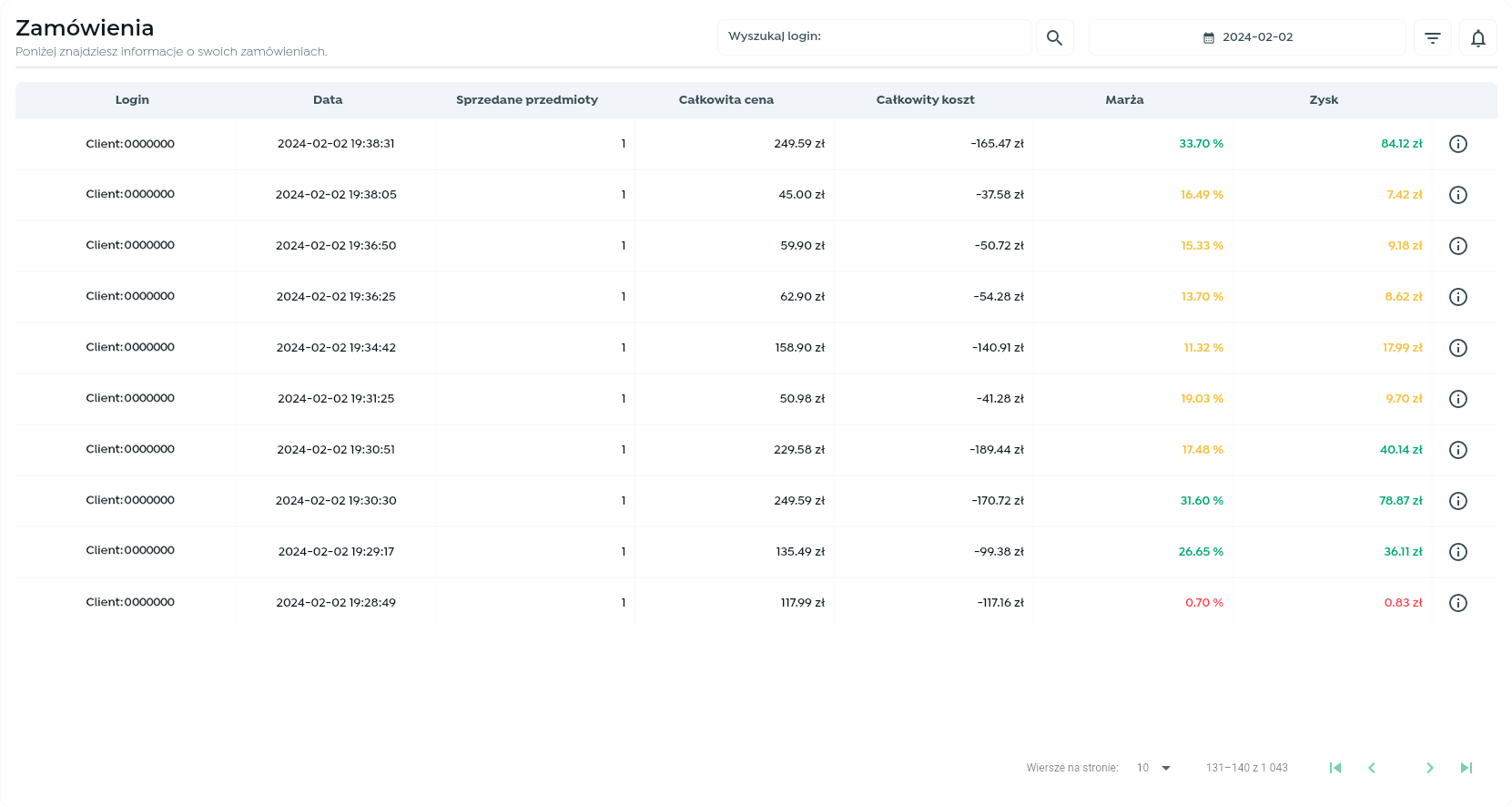Select date cell 2024-02-02 19:38:05
Image resolution: width=1512 pixels, height=807 pixels.
coord(336,195)
